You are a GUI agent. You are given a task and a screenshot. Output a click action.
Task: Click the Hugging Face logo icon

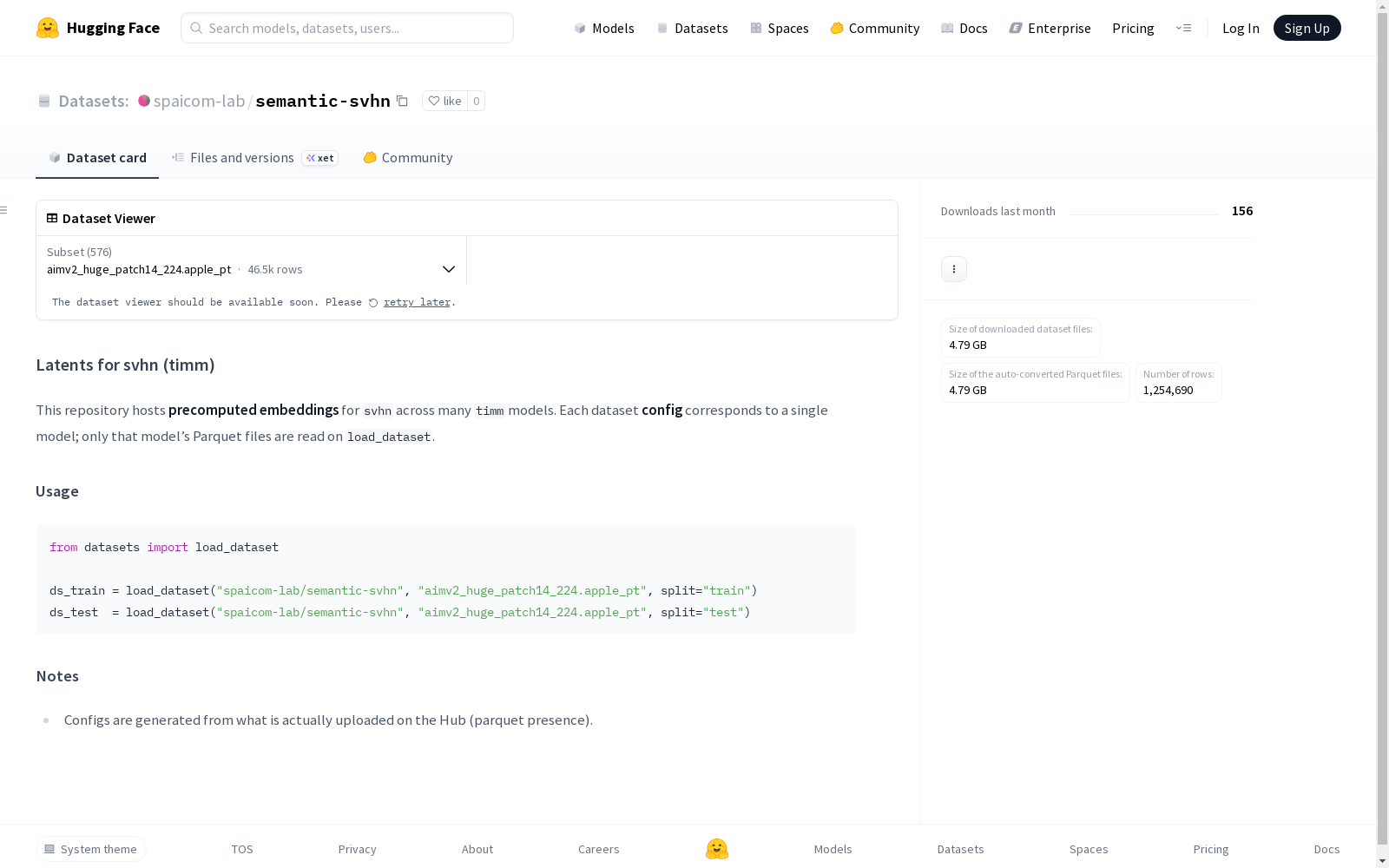pos(48,28)
